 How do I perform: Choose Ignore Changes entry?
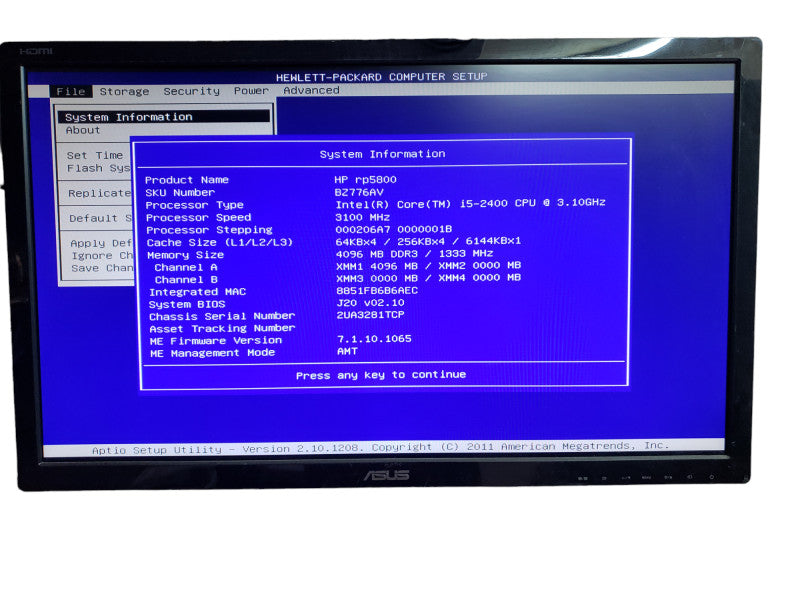[x=102, y=255]
